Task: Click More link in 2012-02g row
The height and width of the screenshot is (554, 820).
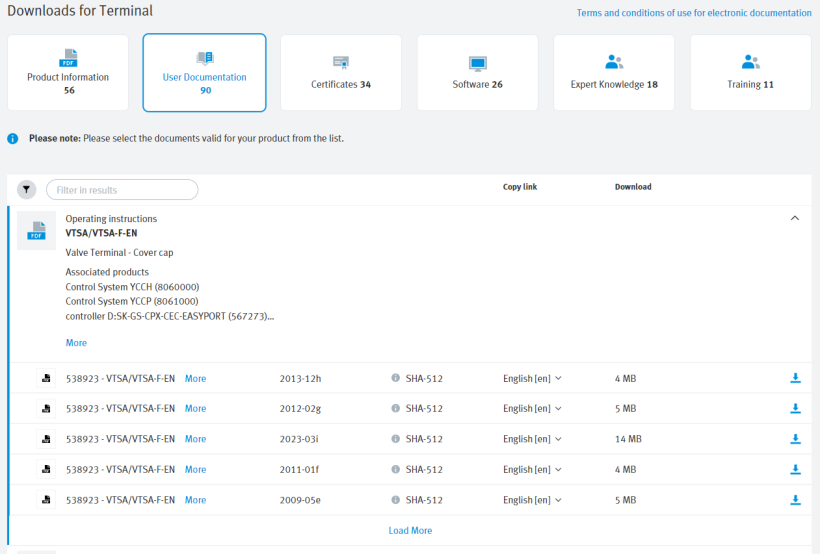Action: point(196,409)
